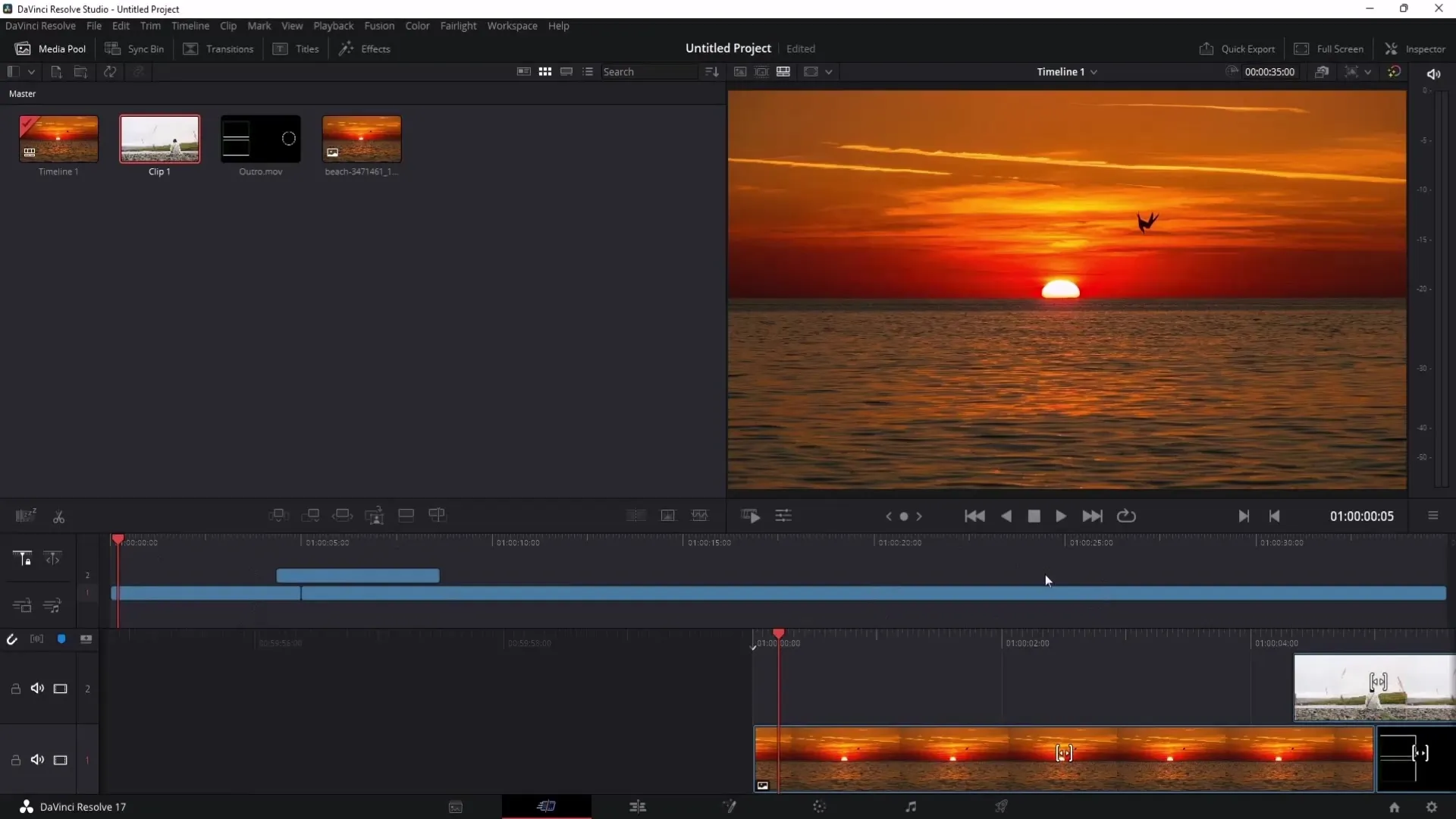Image resolution: width=1456 pixels, height=819 pixels.
Task: Lock video track 2
Action: coord(15,689)
